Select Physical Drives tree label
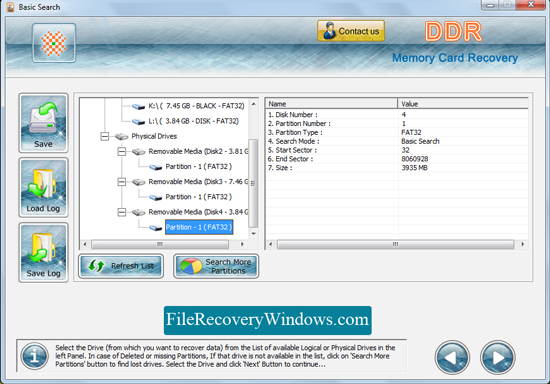 coord(154,136)
